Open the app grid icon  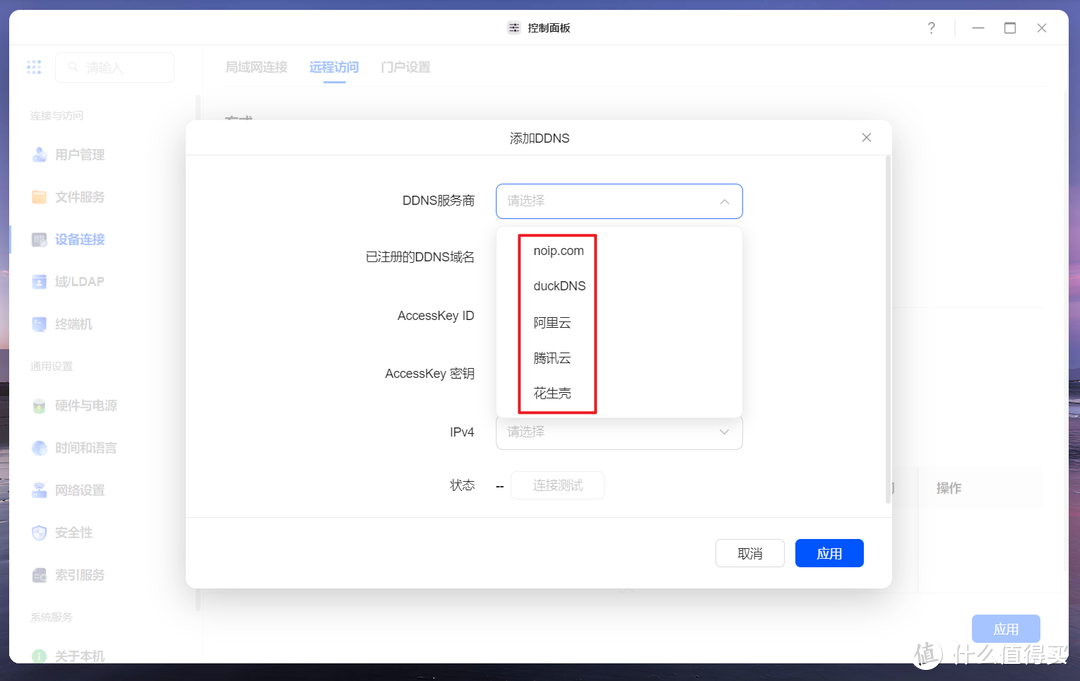pyautogui.click(x=34, y=67)
